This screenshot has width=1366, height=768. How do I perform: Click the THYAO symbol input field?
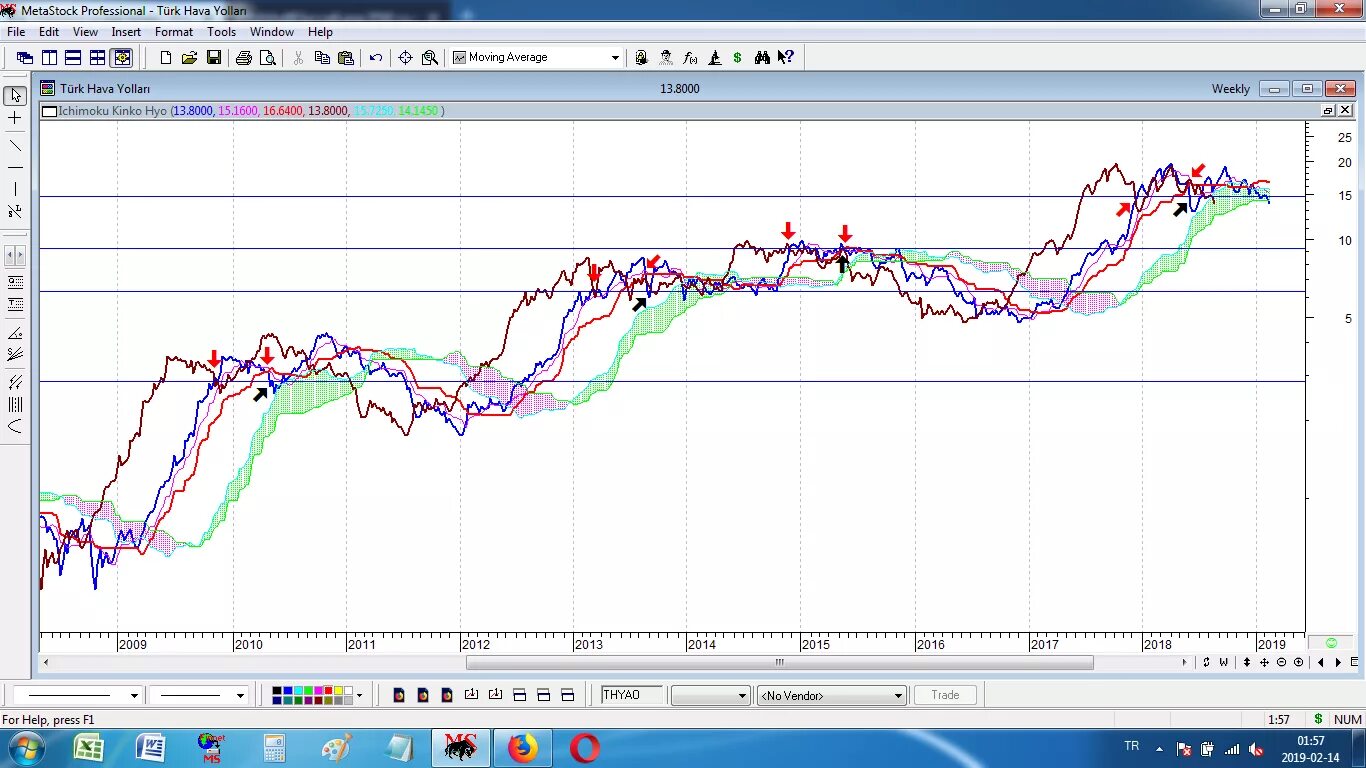click(630, 694)
